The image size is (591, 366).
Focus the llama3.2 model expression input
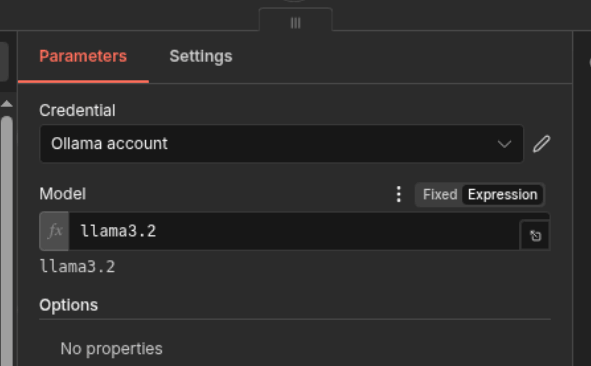pos(294,231)
